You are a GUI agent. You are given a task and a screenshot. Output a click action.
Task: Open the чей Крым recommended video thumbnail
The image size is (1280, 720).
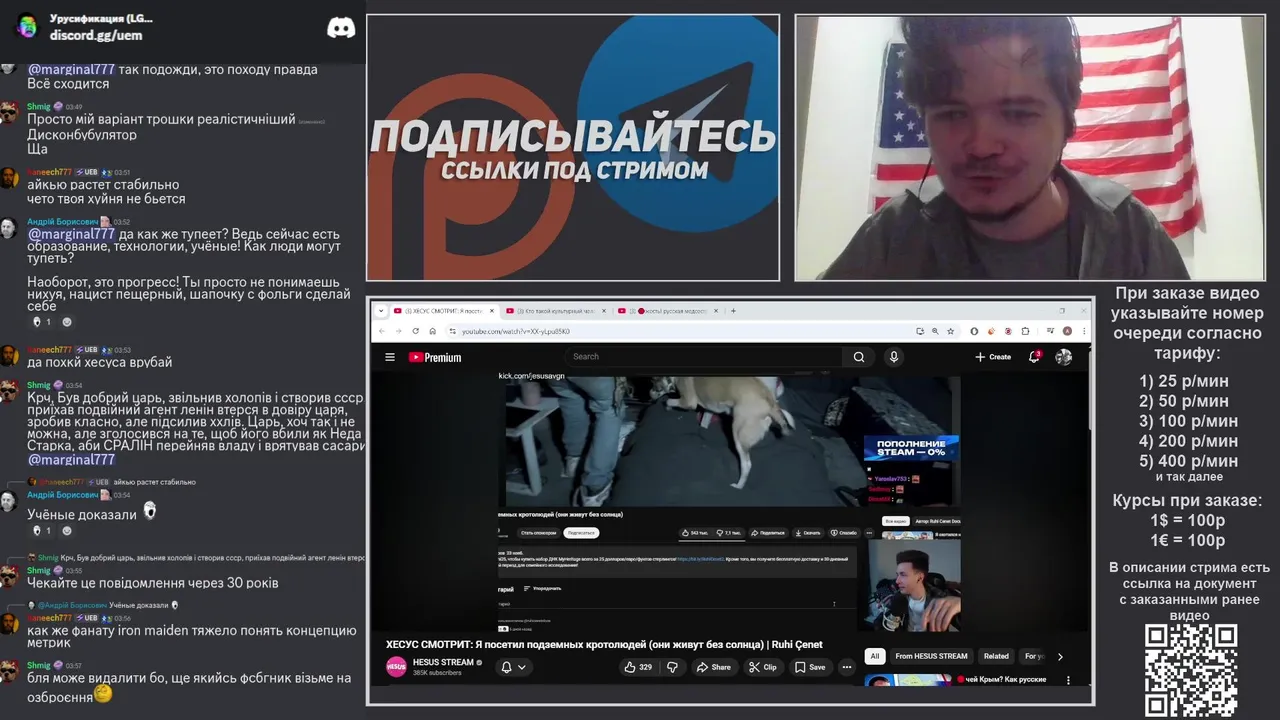(908, 680)
